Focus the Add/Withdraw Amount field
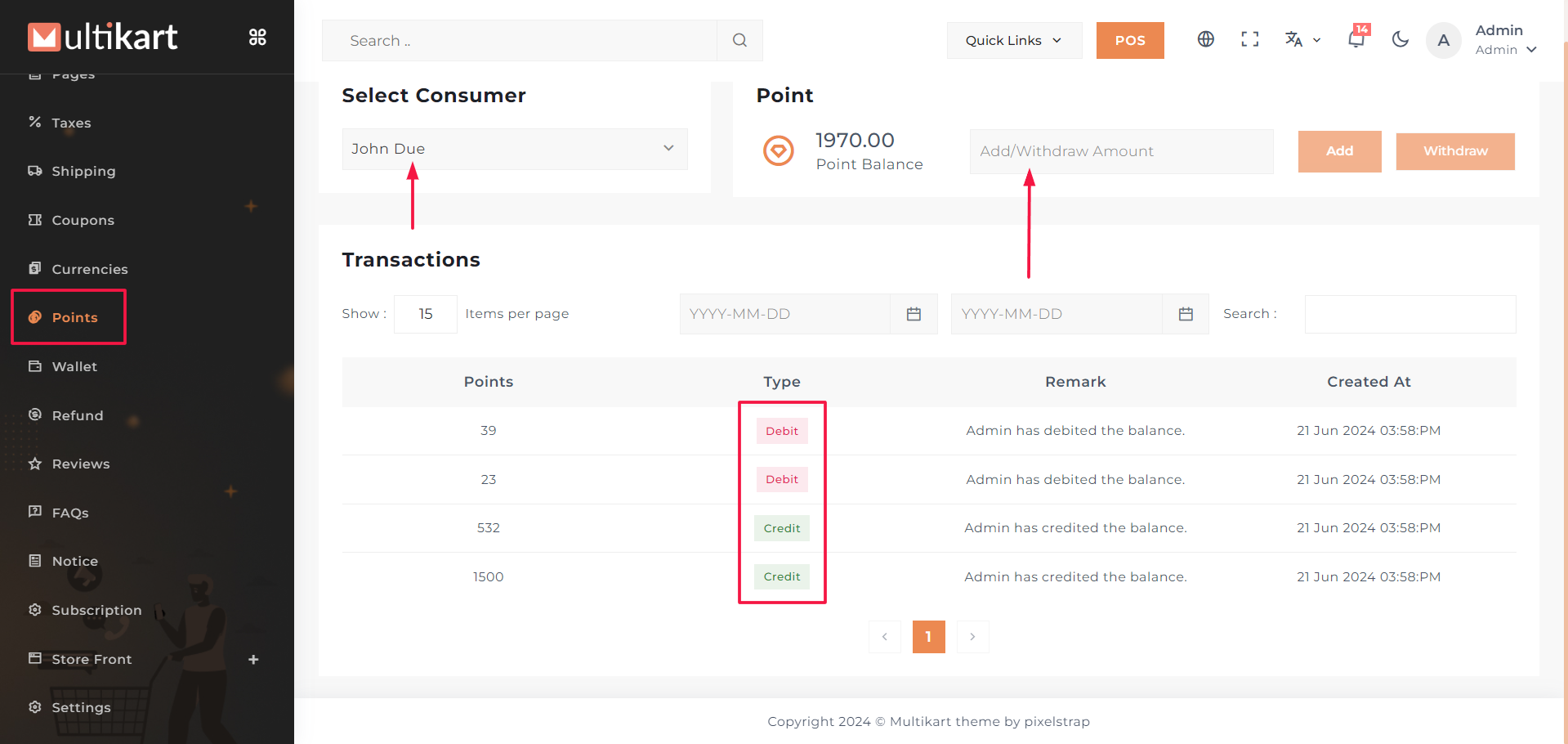This screenshot has width=1568, height=744. point(1120,151)
